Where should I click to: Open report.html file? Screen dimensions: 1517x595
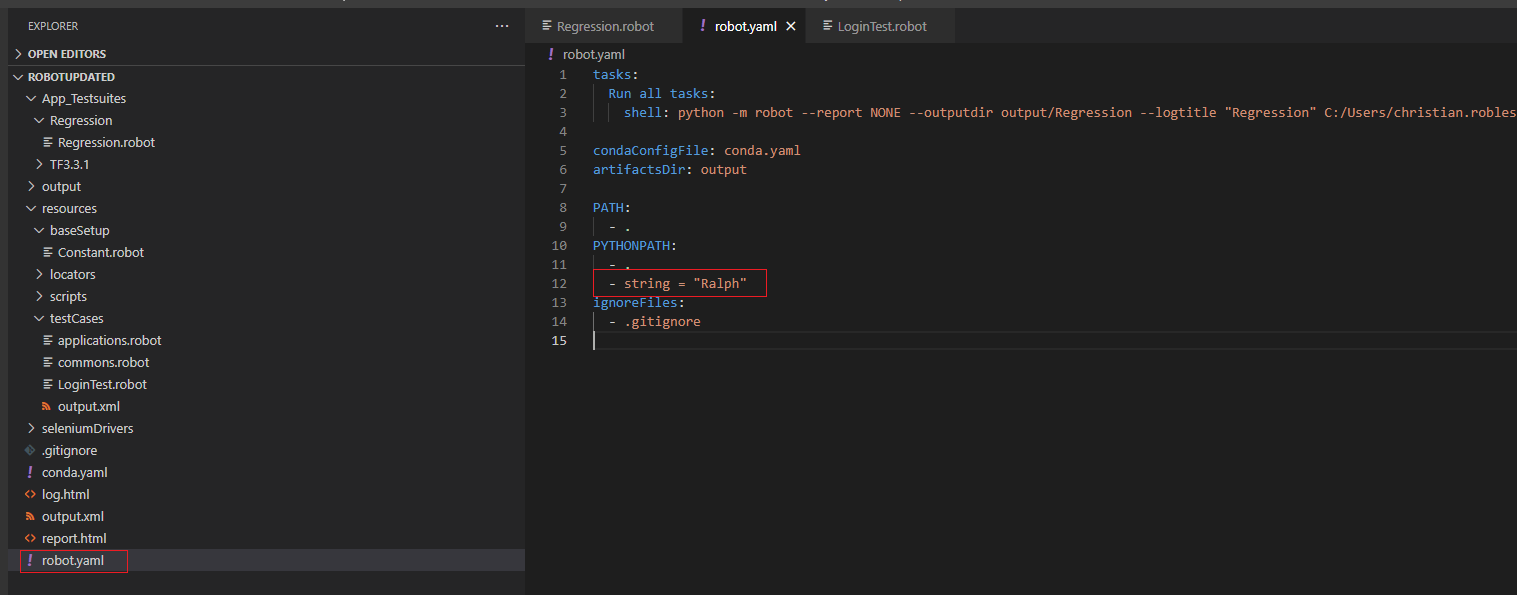[x=74, y=538]
